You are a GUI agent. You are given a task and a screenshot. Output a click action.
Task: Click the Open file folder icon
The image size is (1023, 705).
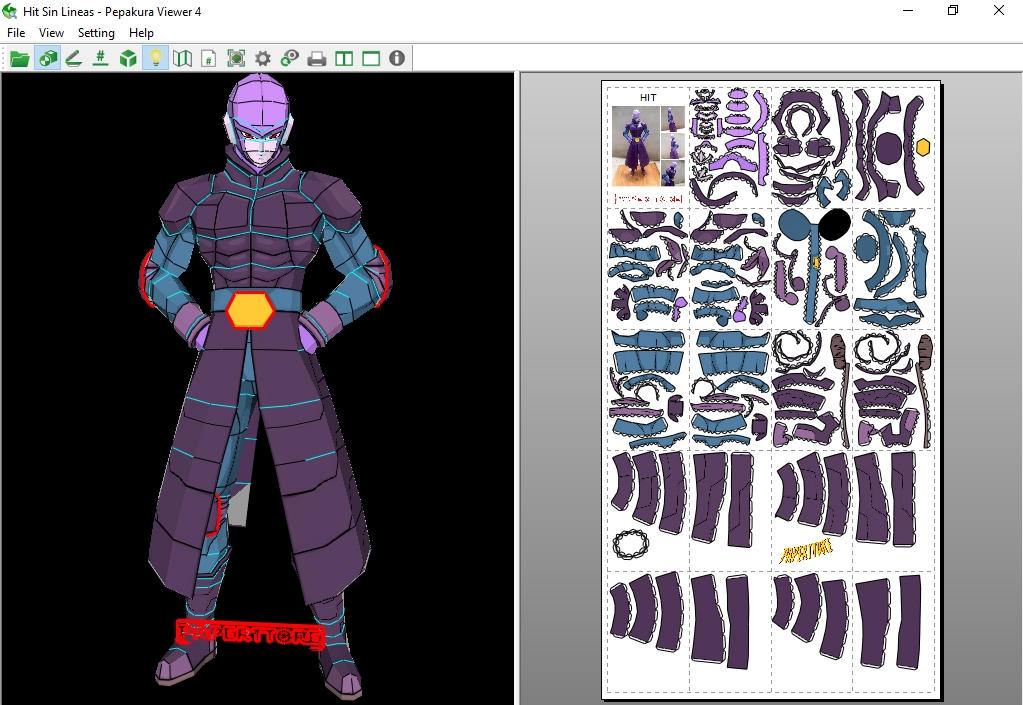[20, 59]
